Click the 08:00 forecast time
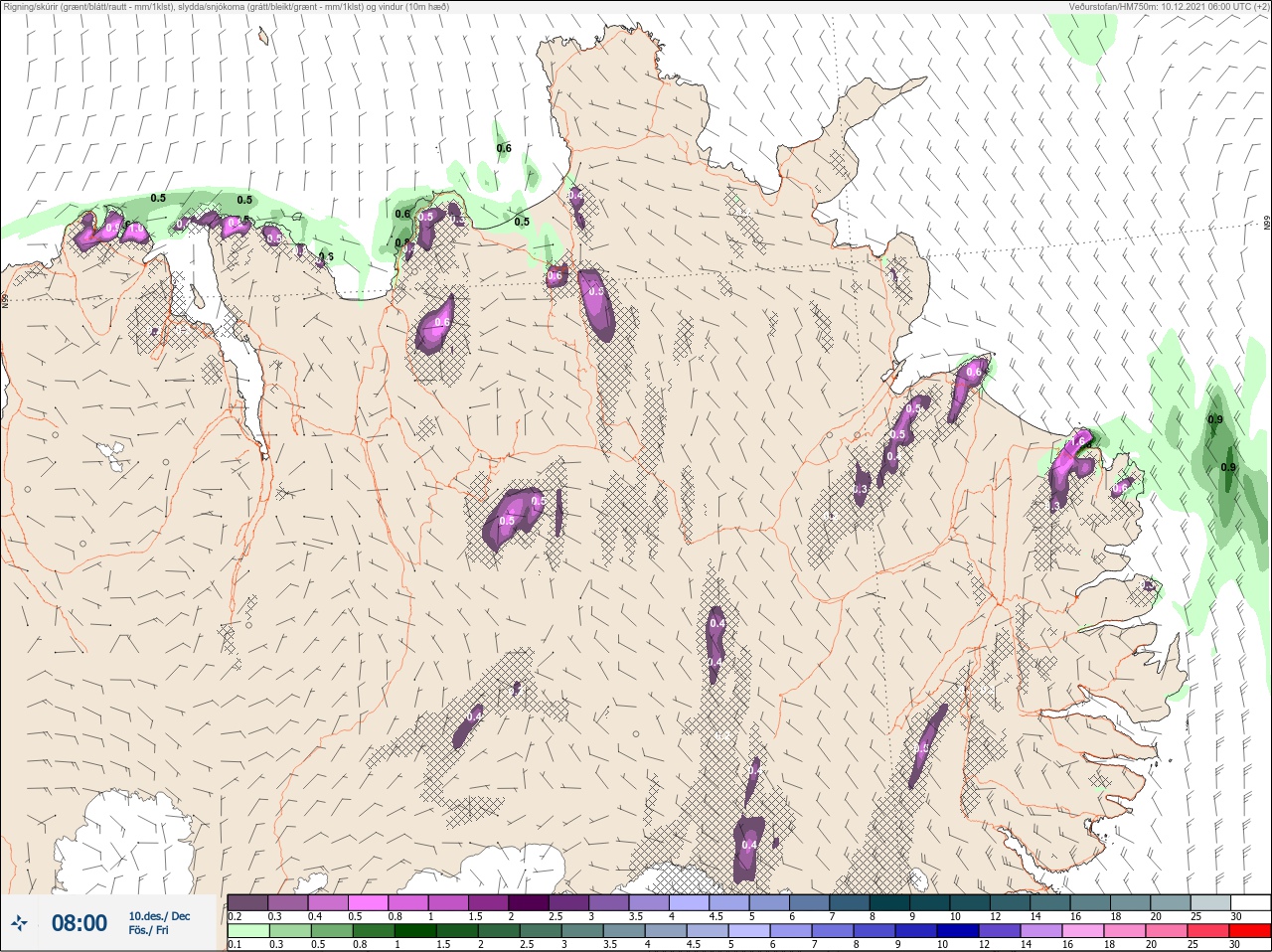 [x=79, y=923]
